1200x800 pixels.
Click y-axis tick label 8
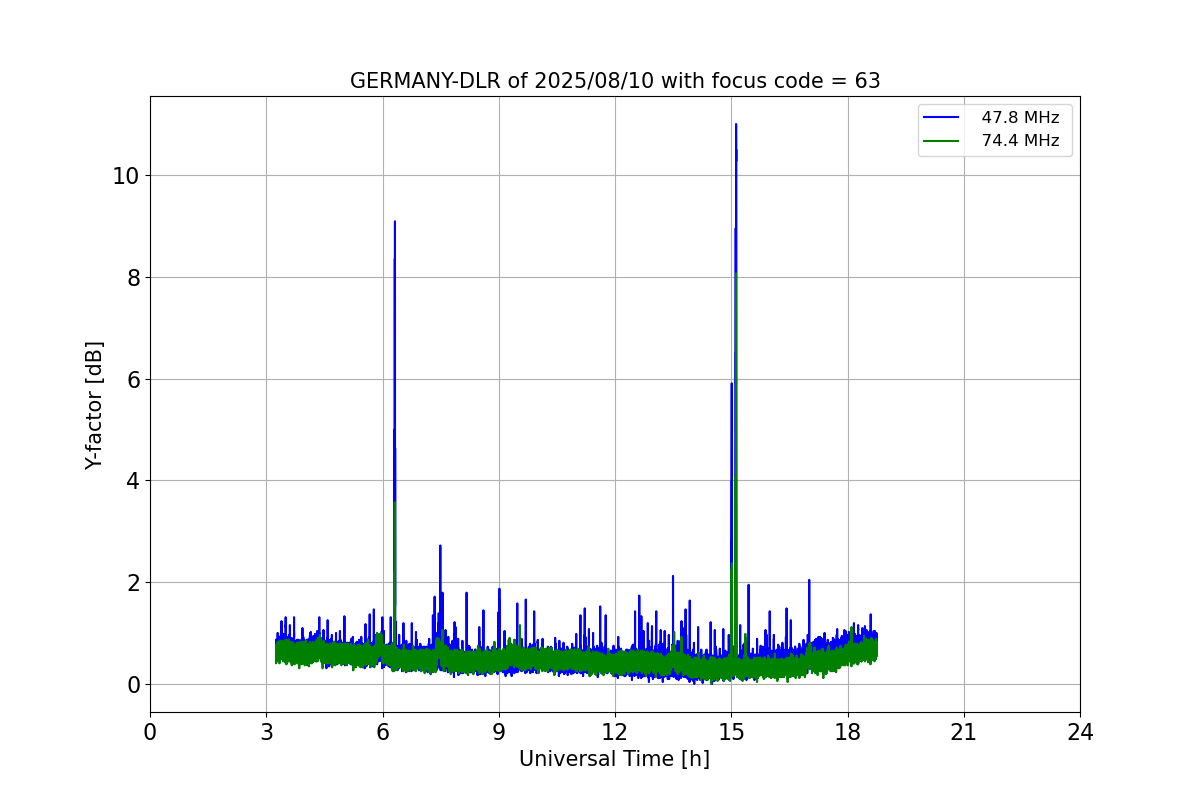click(x=132, y=278)
